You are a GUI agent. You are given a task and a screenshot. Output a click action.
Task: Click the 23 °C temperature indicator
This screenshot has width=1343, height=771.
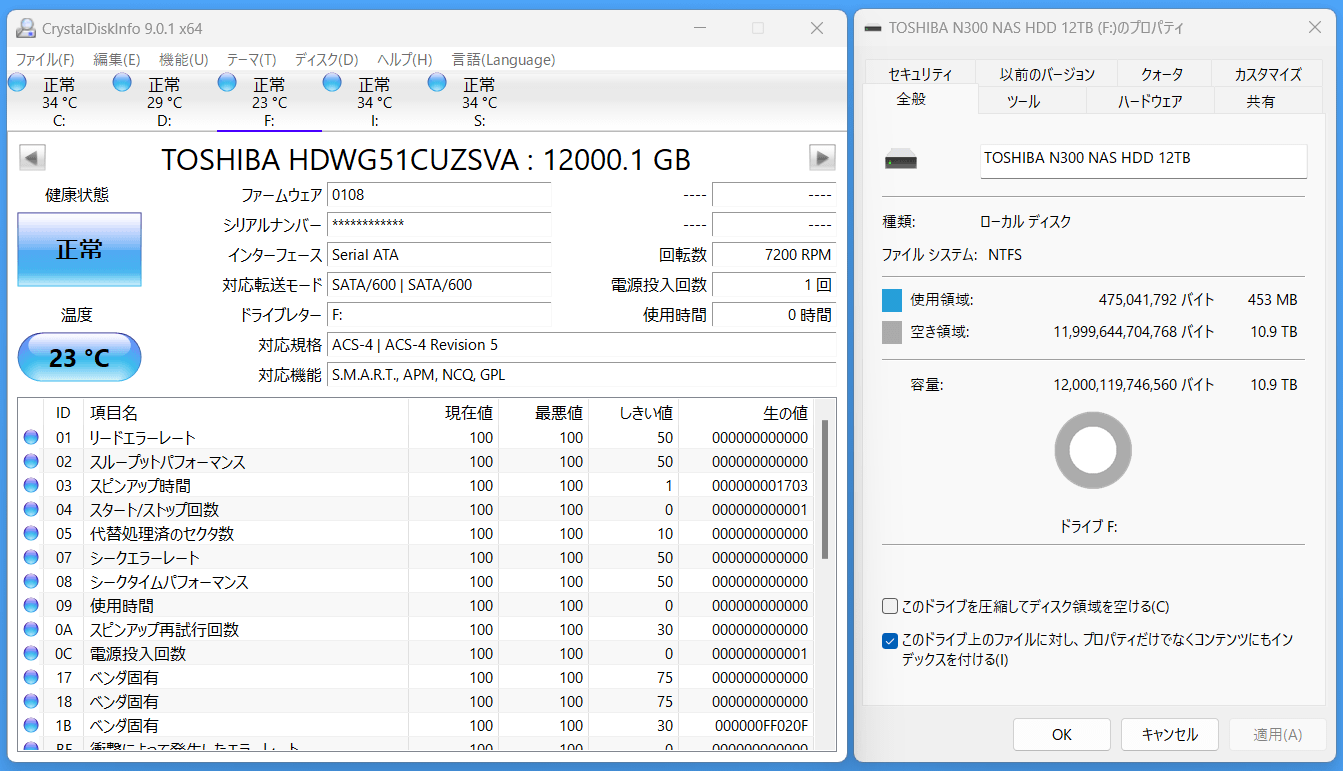pos(80,357)
